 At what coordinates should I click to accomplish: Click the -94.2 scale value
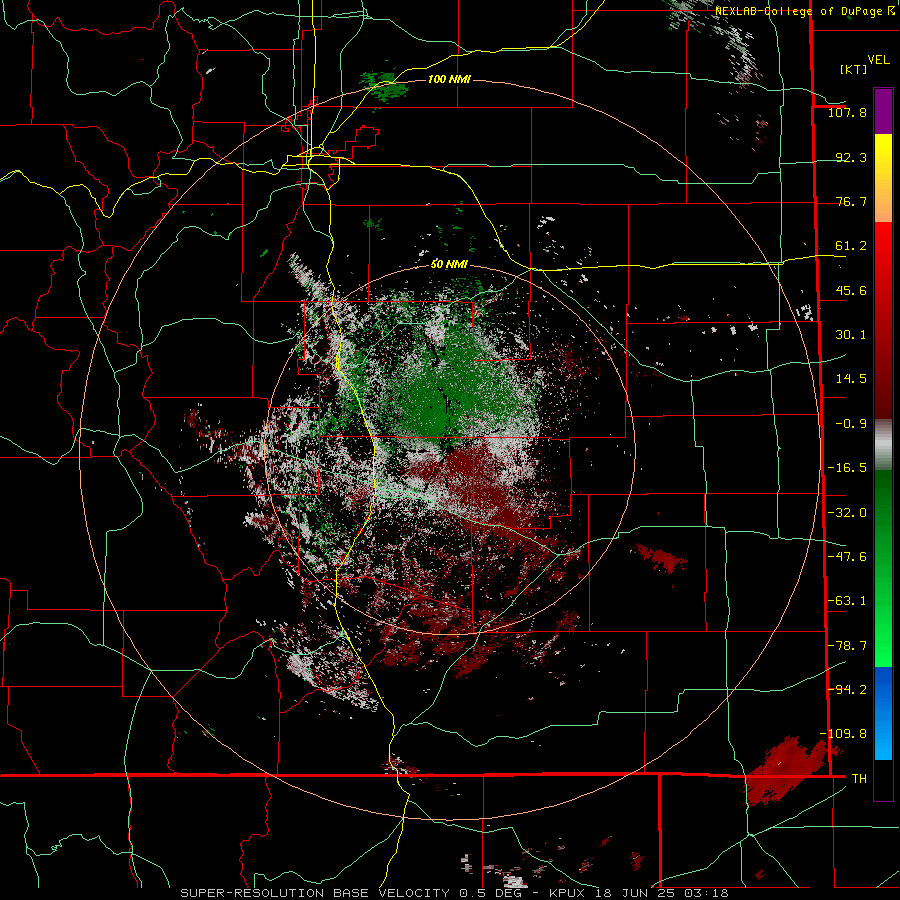click(847, 690)
